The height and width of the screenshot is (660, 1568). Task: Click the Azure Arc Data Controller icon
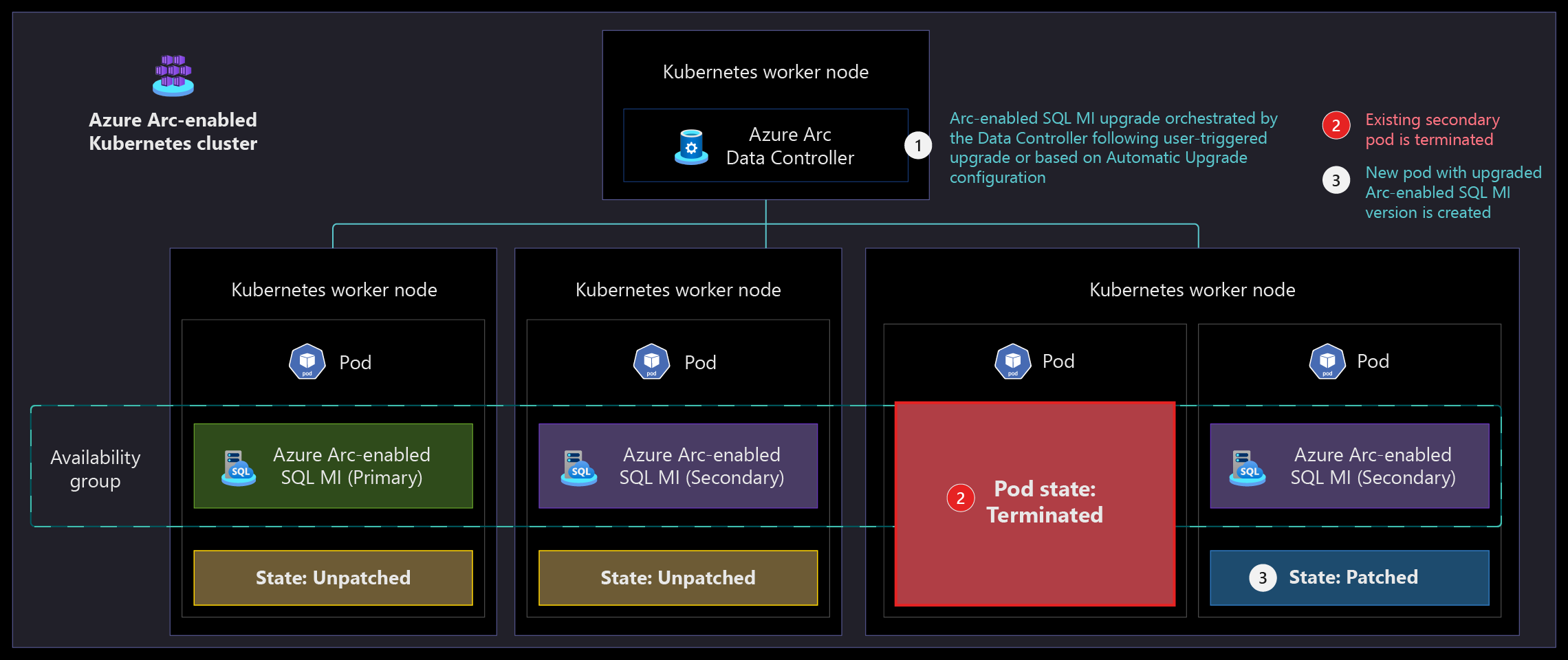[691, 147]
